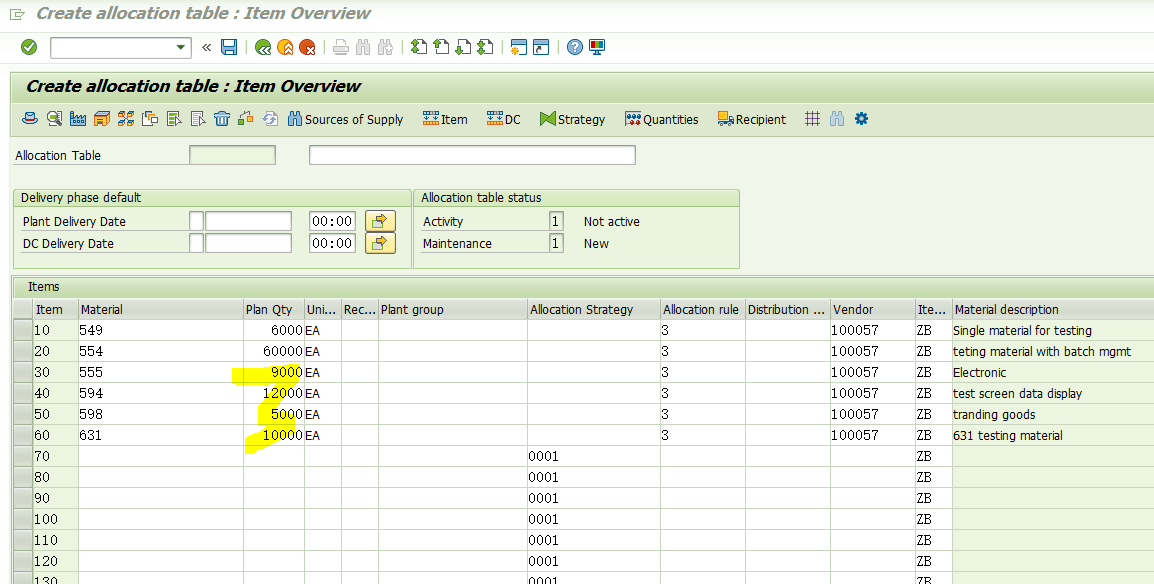Select the row selector for item 30

tap(23, 372)
